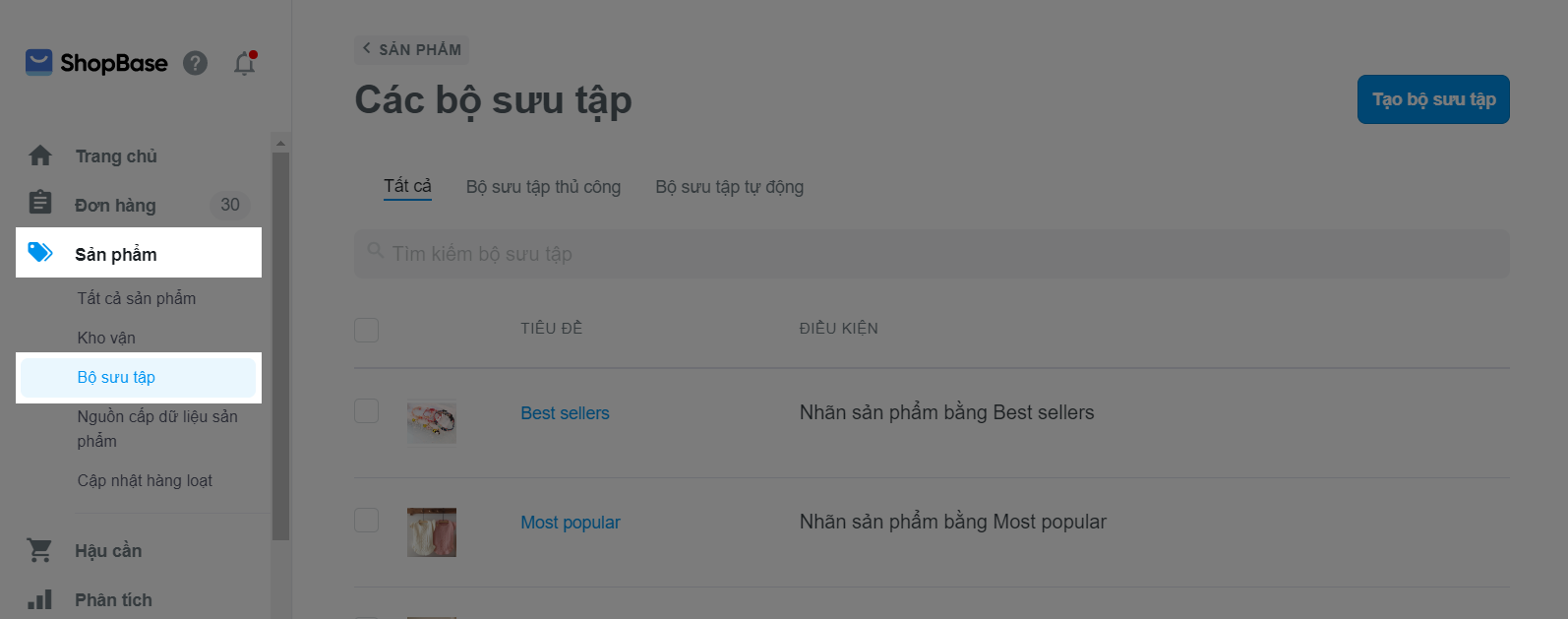This screenshot has width=1568, height=619.
Task: Toggle the select-all header checkbox
Action: [x=367, y=330]
